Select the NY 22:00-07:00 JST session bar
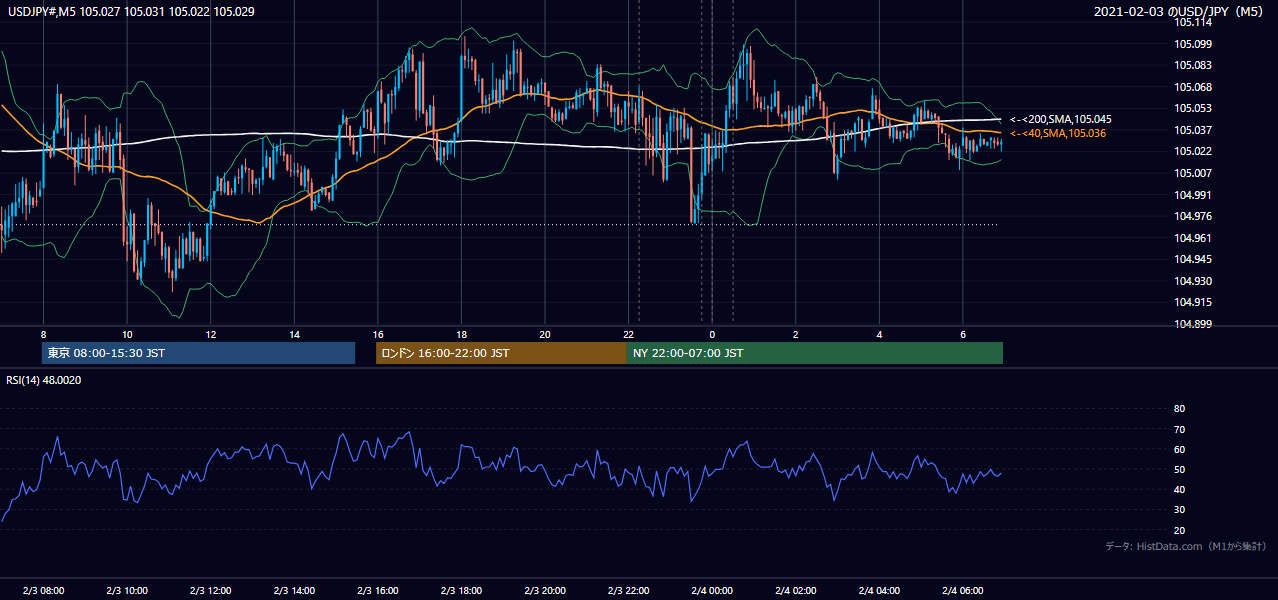This screenshot has width=1278, height=600. [815, 353]
